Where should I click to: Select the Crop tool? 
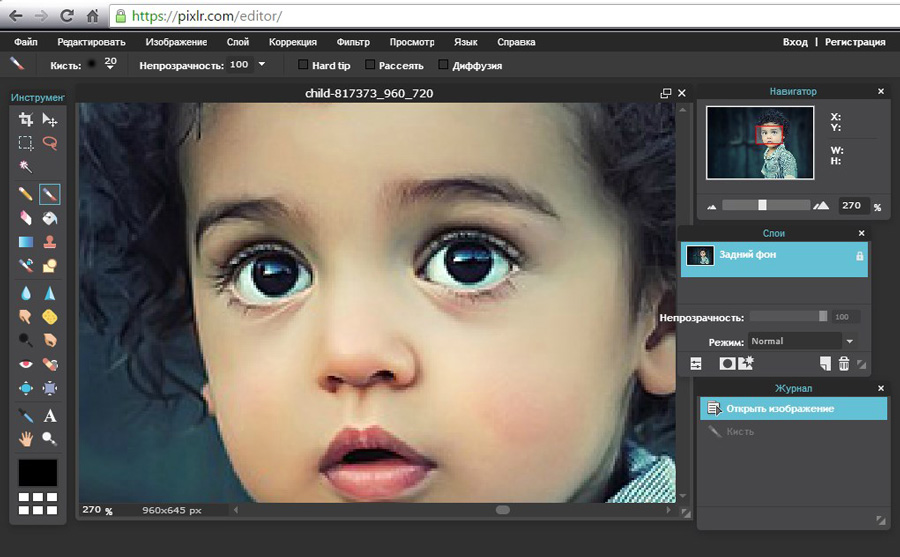26,120
